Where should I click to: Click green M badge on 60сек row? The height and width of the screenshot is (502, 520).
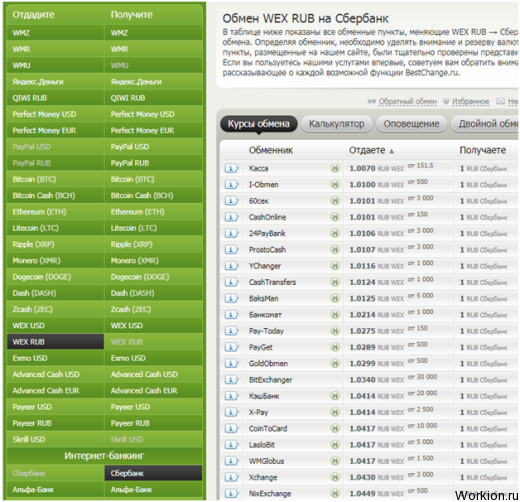(x=335, y=201)
